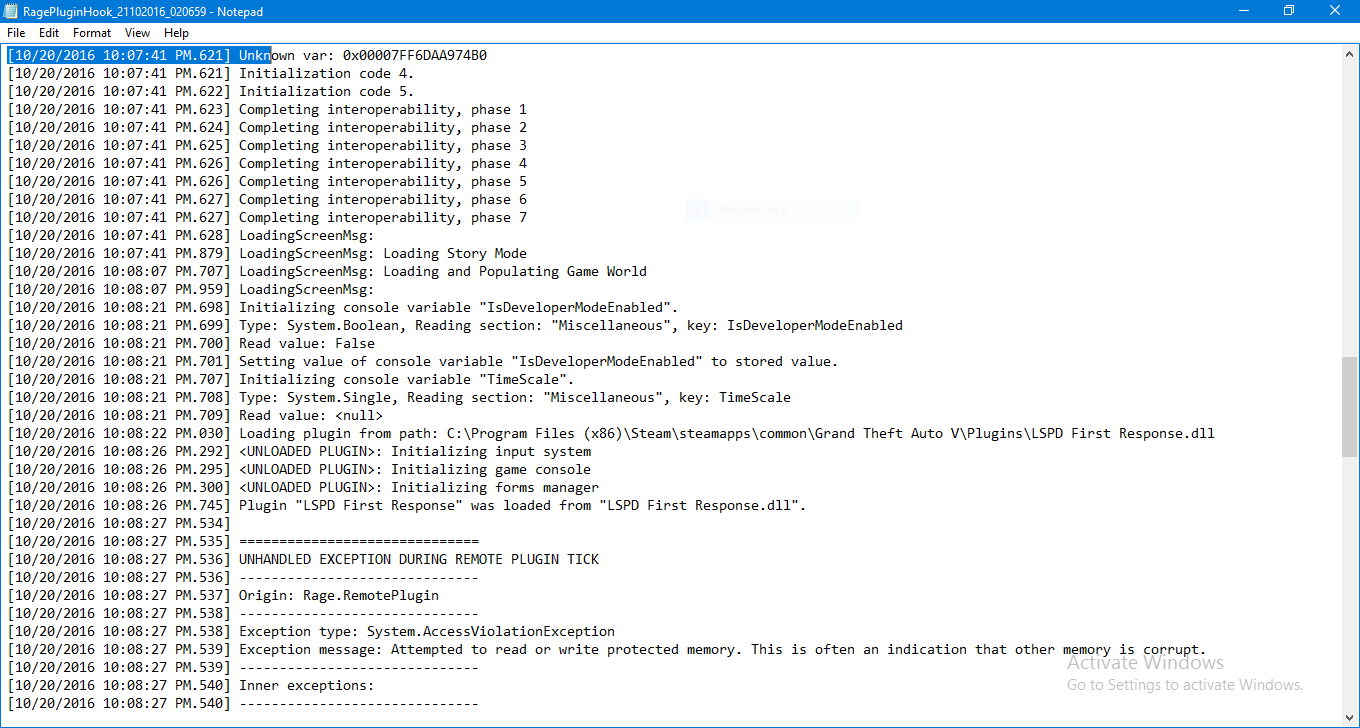This screenshot has height=728, width=1360.
Task: Click the "Loading Story Mode" log line
Action: tap(454, 253)
